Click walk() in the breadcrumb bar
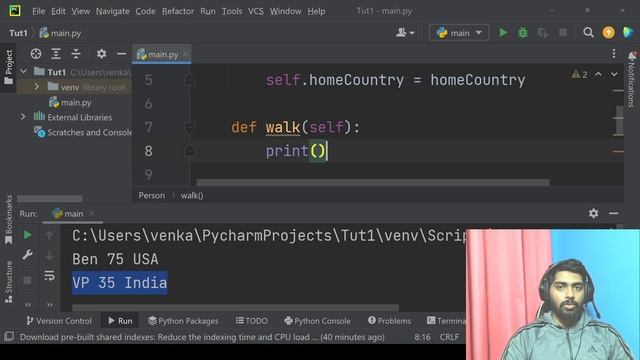This screenshot has height=360, width=640. pyautogui.click(x=192, y=196)
